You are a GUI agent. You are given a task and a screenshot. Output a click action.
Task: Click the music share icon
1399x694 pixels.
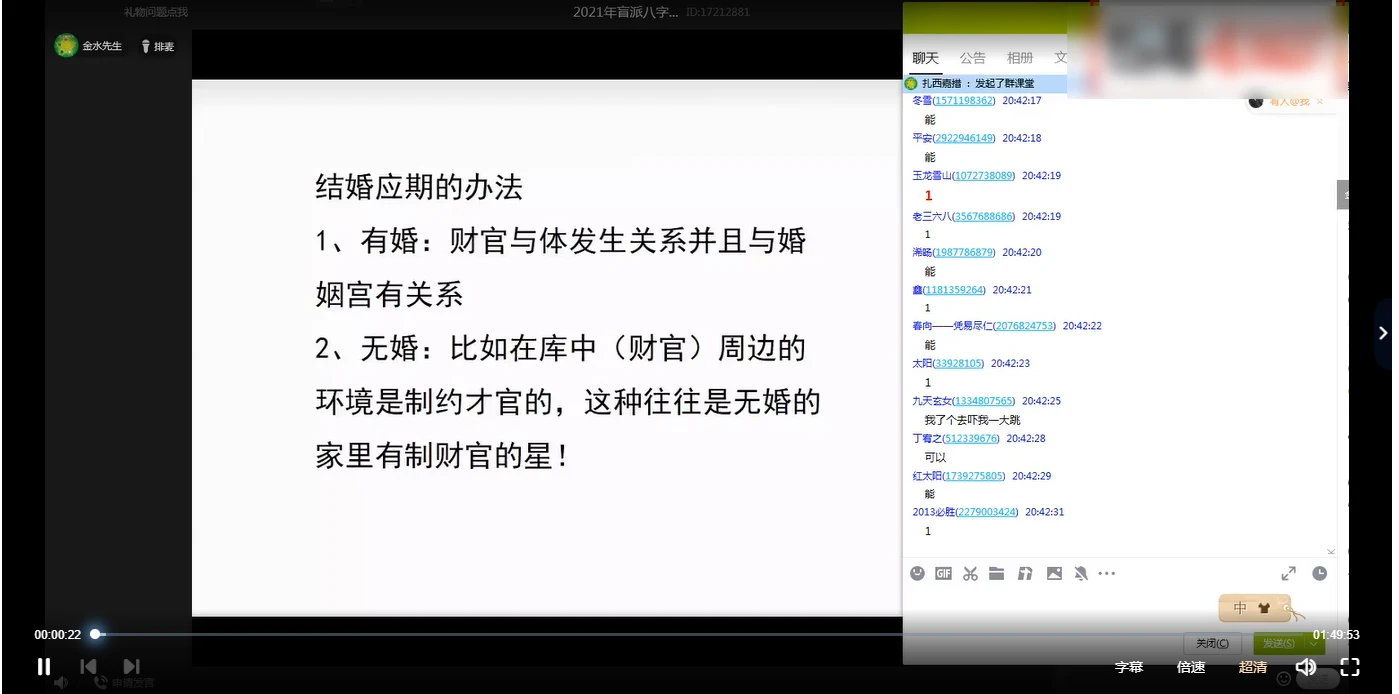(1025, 574)
